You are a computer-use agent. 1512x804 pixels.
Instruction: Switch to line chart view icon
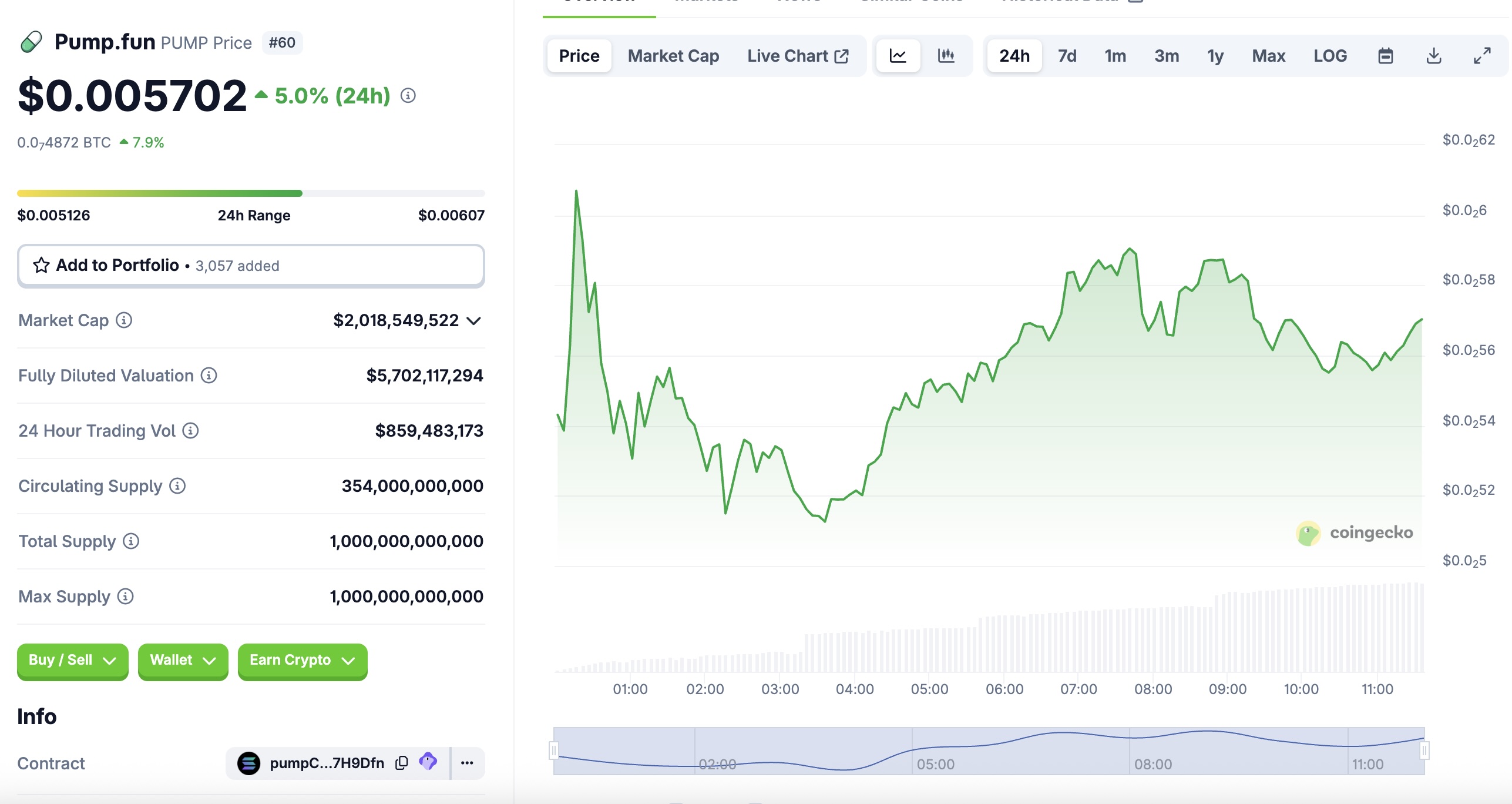pos(898,56)
